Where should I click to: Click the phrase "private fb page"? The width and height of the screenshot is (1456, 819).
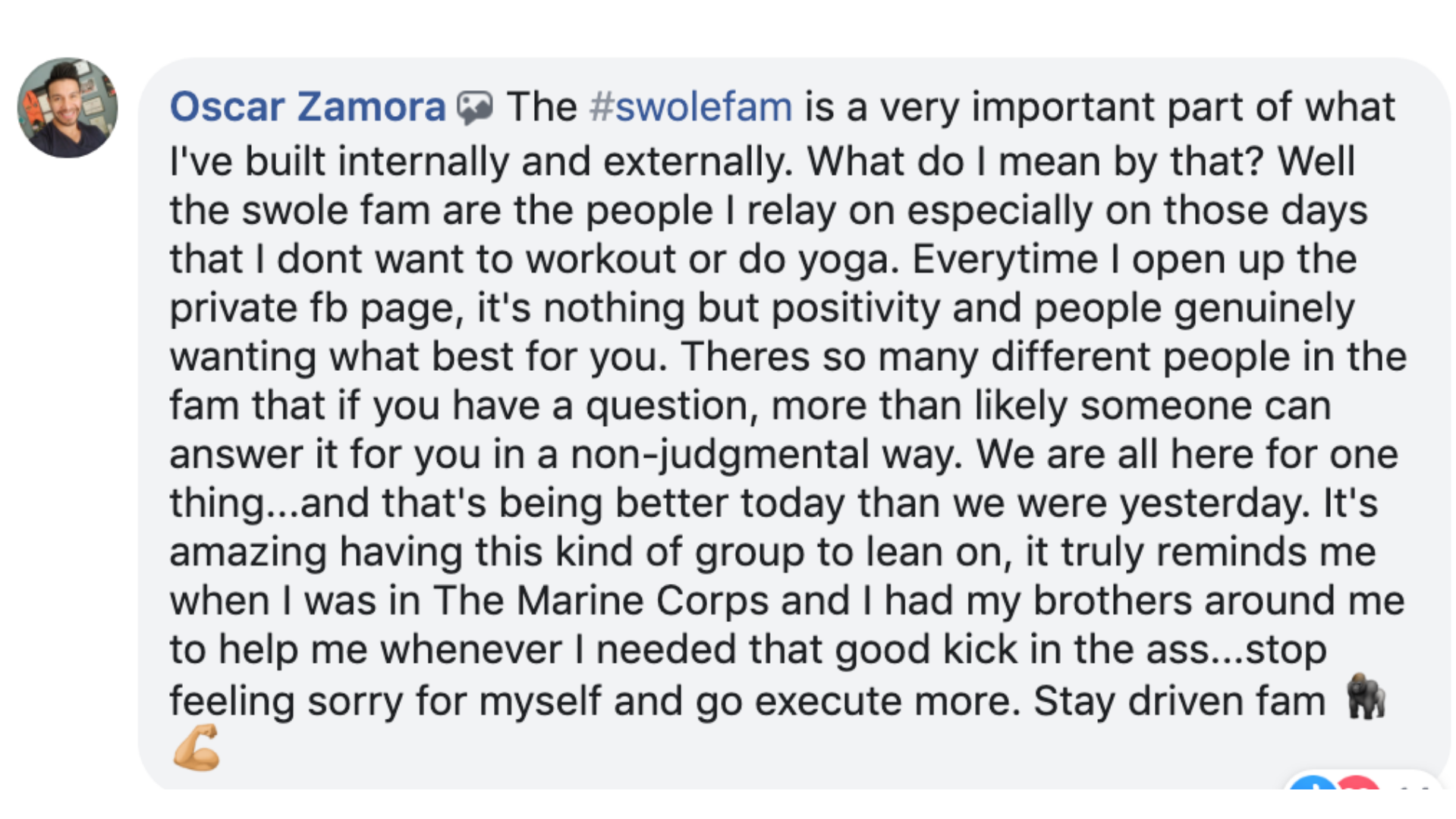(316, 309)
